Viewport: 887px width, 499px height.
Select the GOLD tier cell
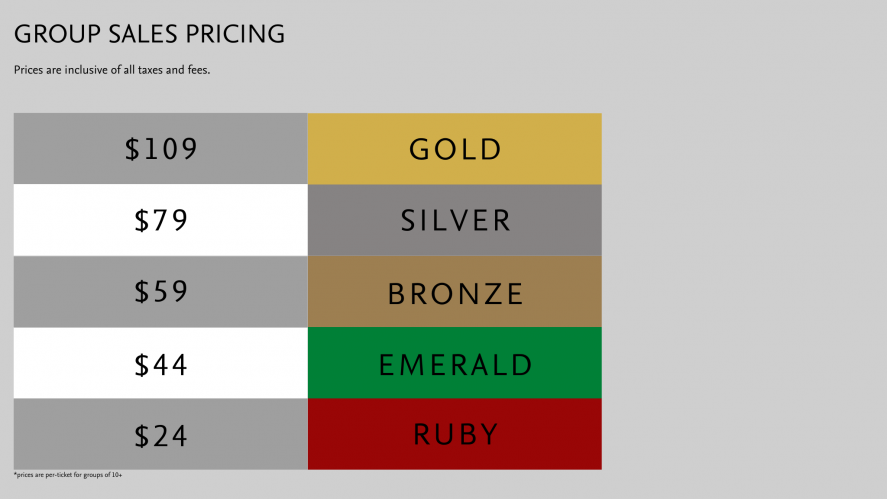[x=454, y=149]
